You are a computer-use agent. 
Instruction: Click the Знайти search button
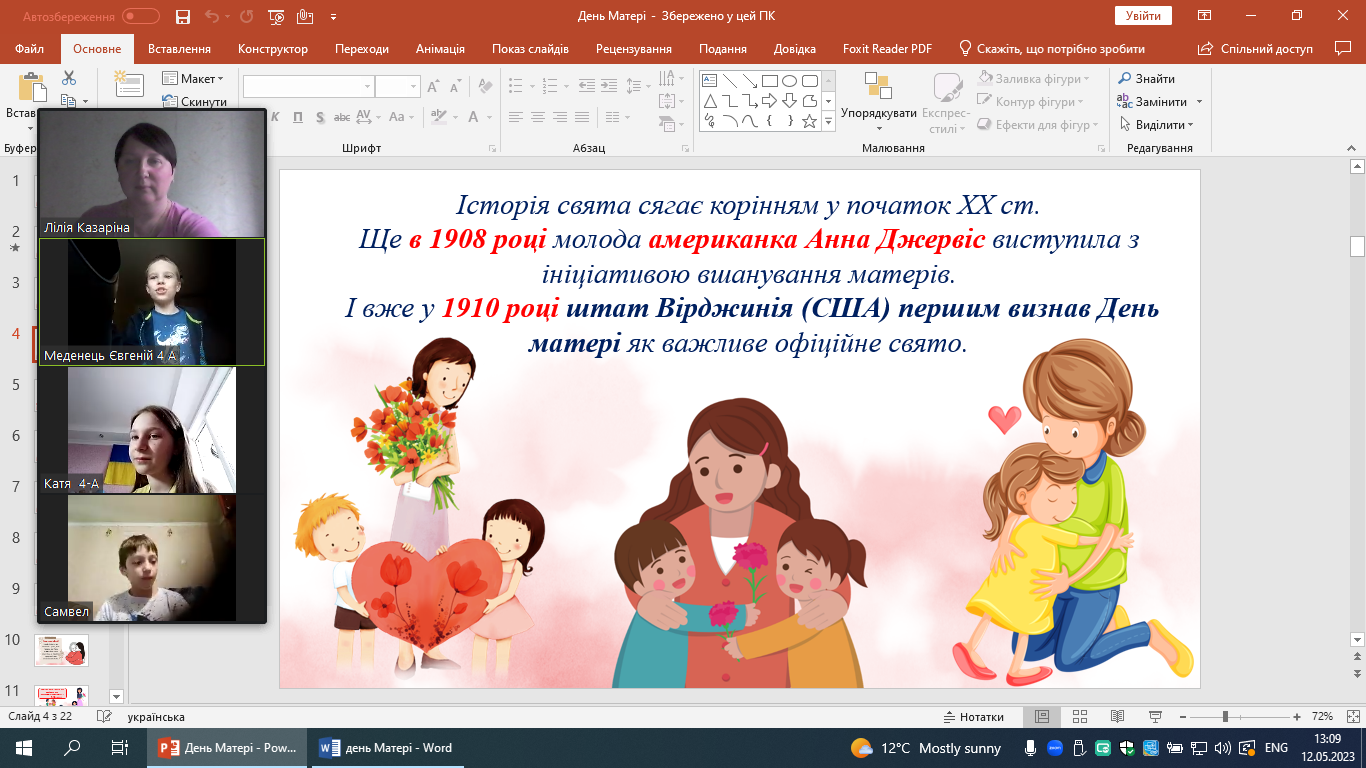1147,79
